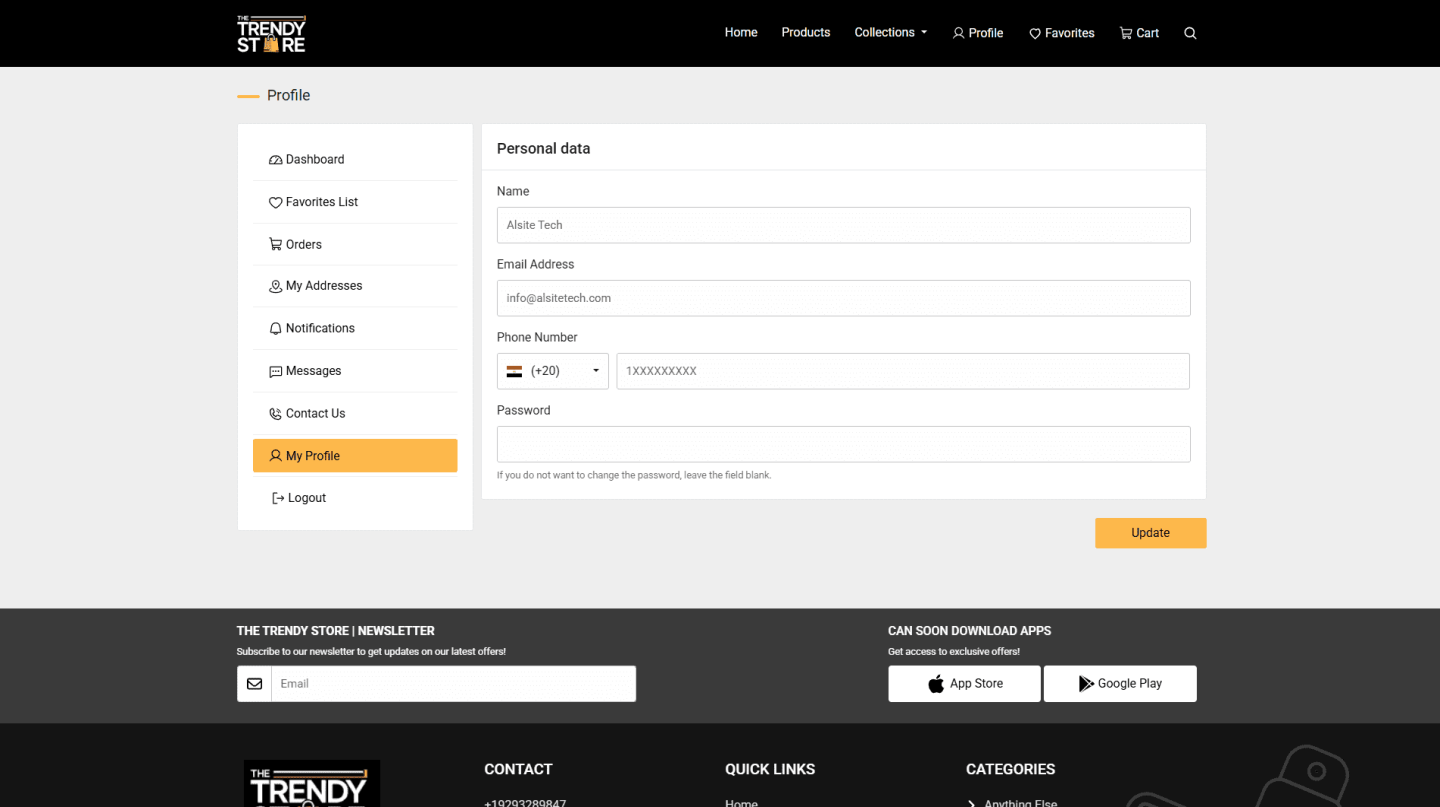The width and height of the screenshot is (1440, 807).
Task: Open Profile from the top navigation
Action: pyautogui.click(x=978, y=33)
